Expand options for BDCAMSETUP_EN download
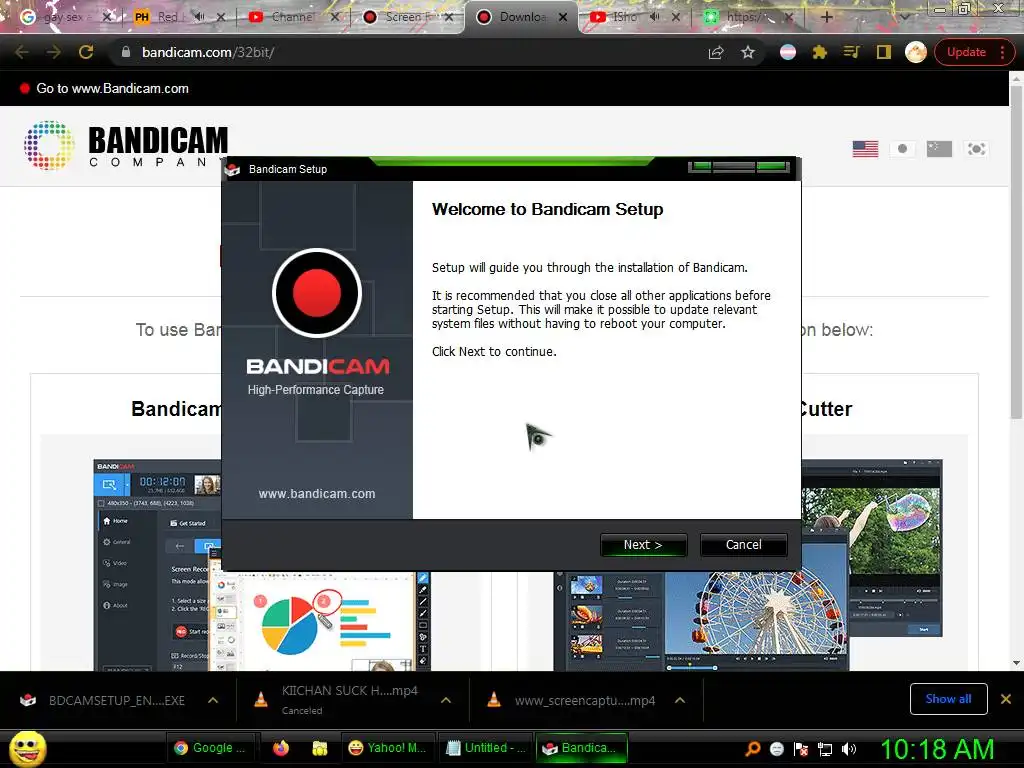The height and width of the screenshot is (768, 1024). [x=213, y=700]
